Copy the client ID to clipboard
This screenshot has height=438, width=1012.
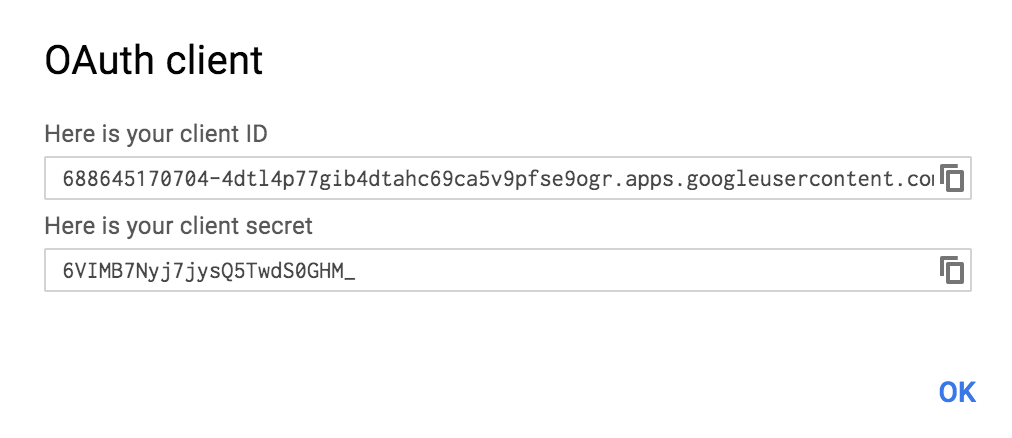point(951,178)
